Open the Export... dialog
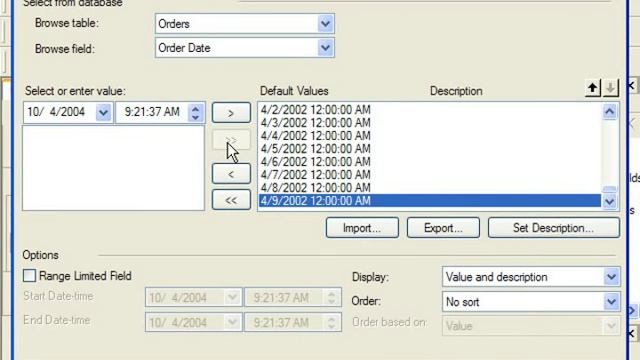 443,228
